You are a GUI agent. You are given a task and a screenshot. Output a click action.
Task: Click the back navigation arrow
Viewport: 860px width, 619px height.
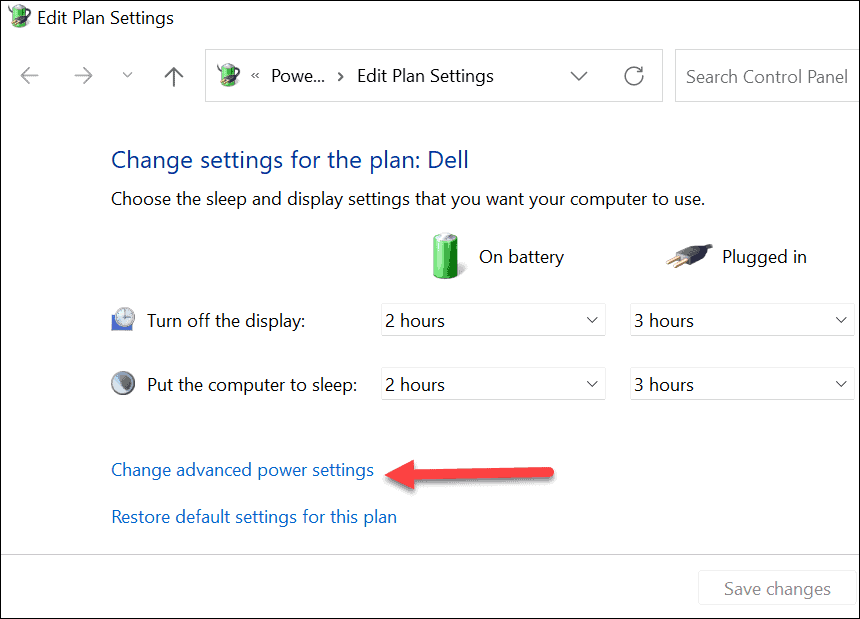tap(29, 75)
